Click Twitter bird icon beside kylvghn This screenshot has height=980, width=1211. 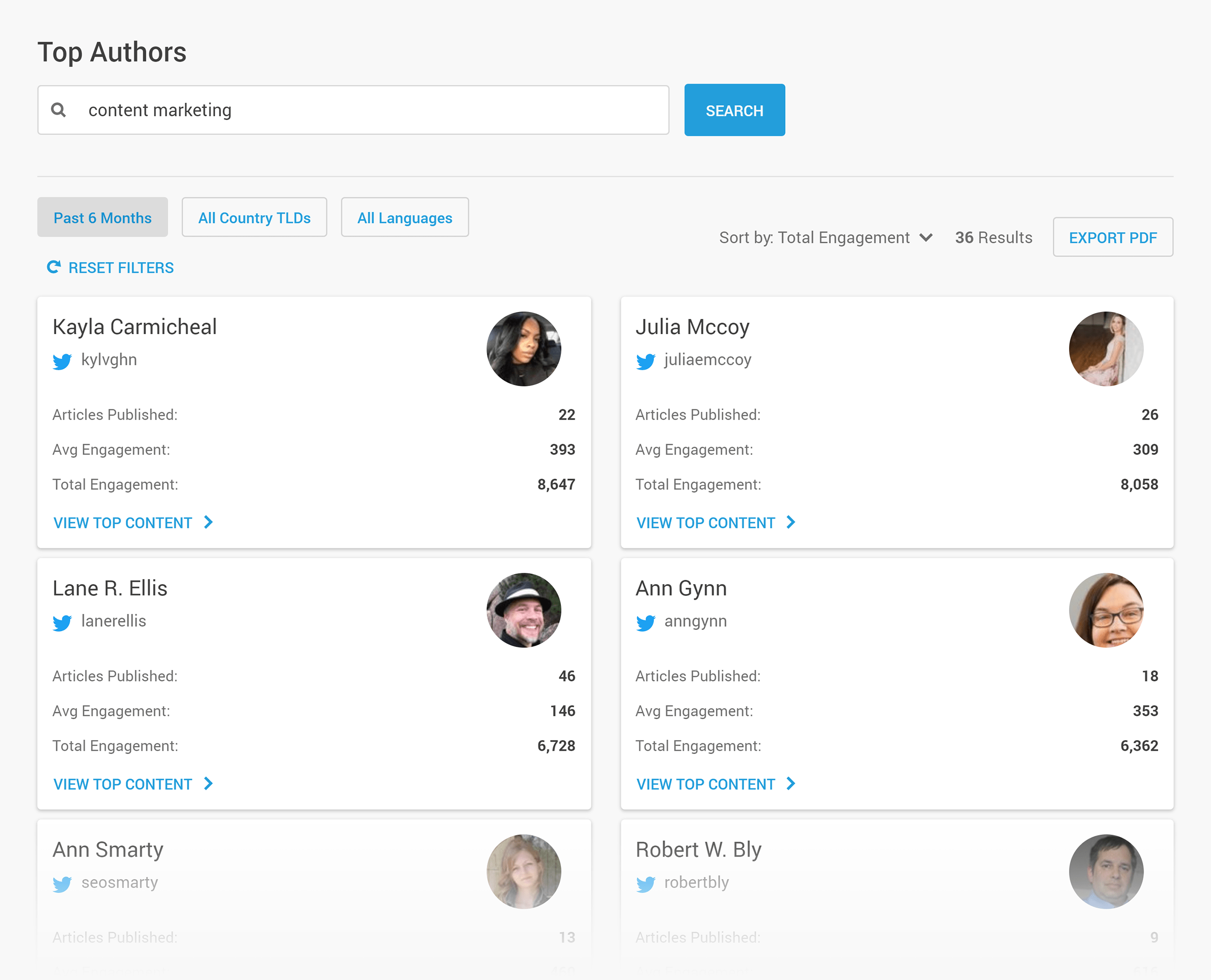click(x=62, y=361)
